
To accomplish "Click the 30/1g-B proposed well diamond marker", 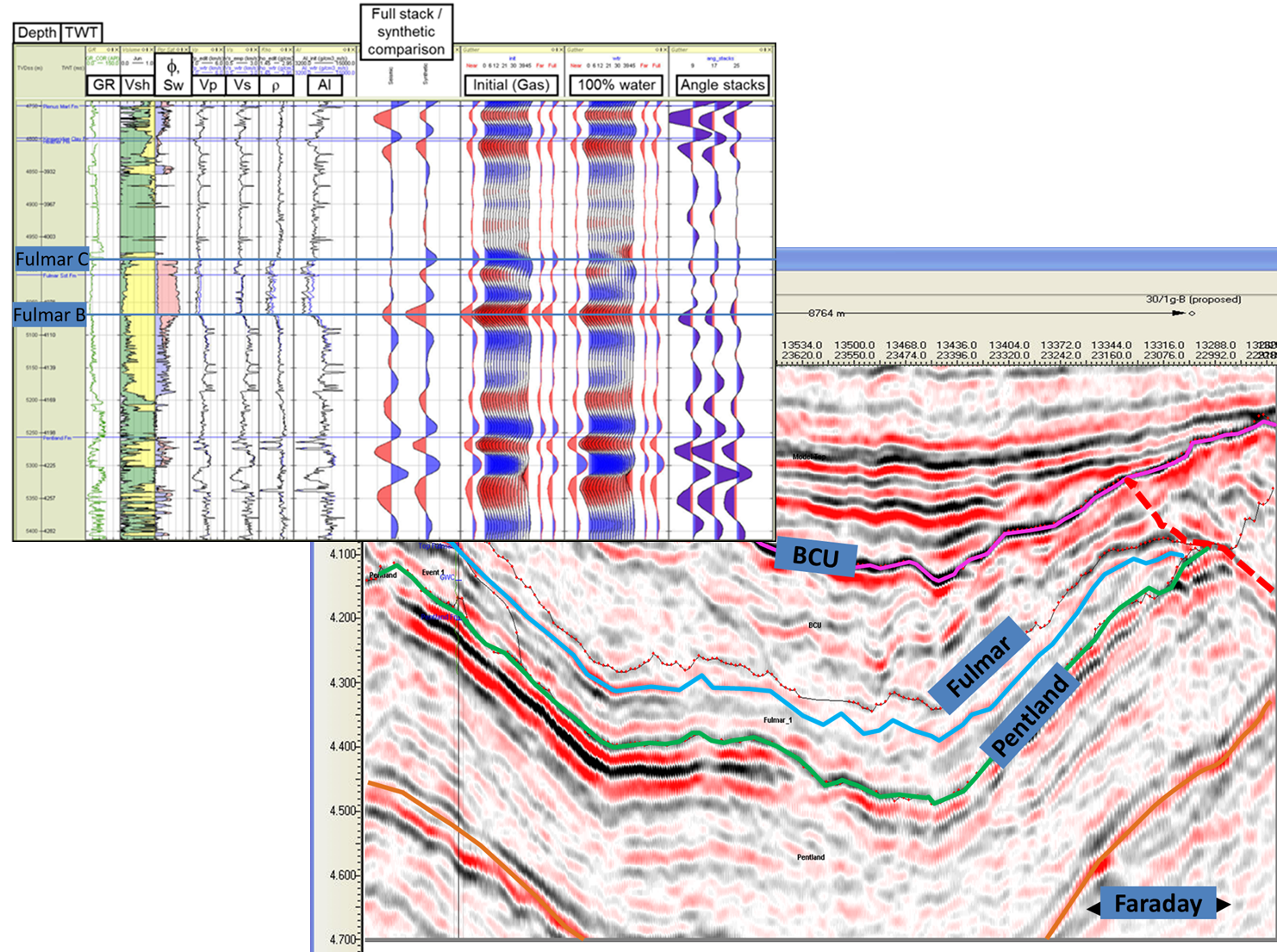I will [1192, 314].
